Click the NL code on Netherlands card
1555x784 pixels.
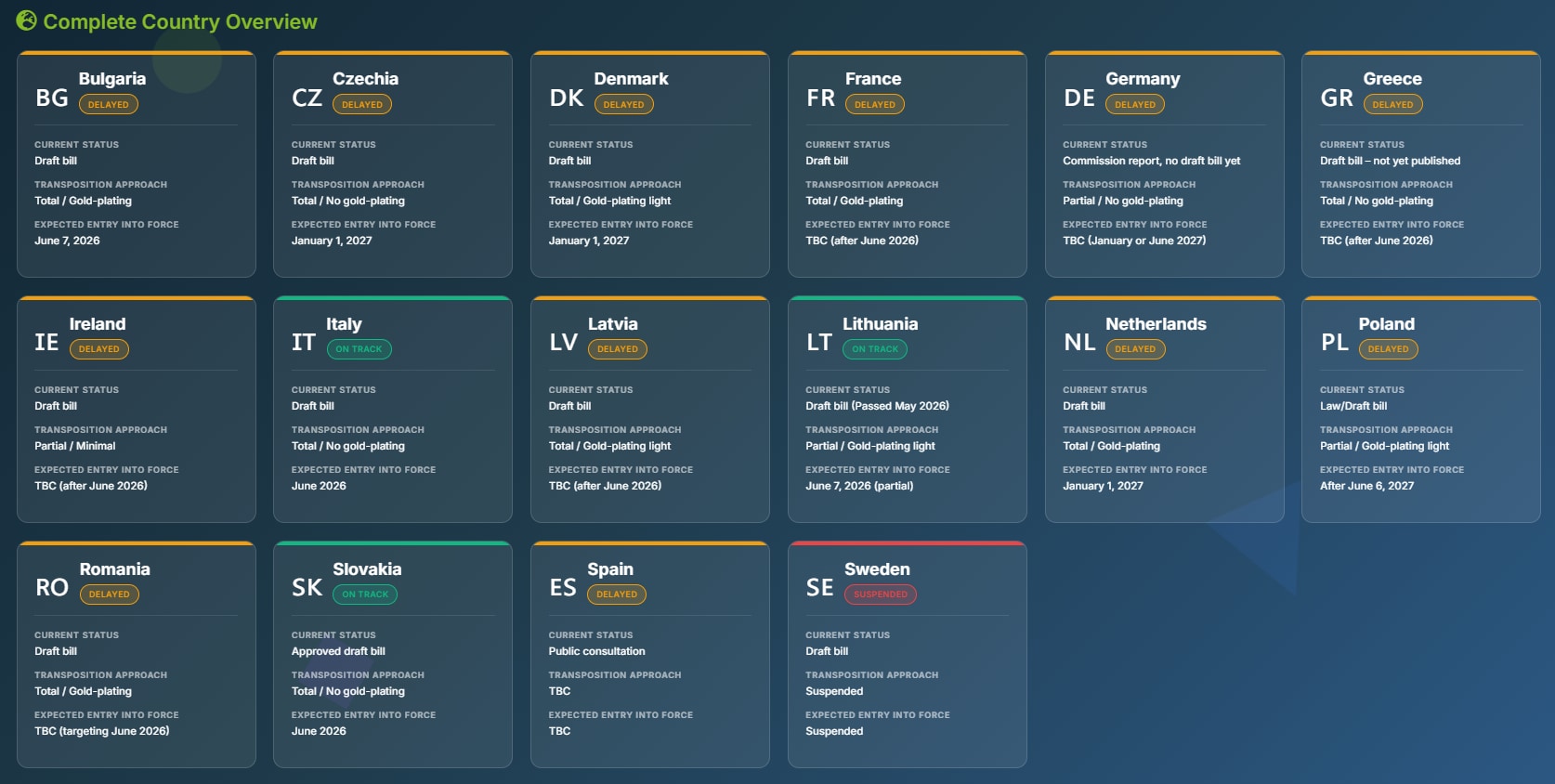(1079, 343)
